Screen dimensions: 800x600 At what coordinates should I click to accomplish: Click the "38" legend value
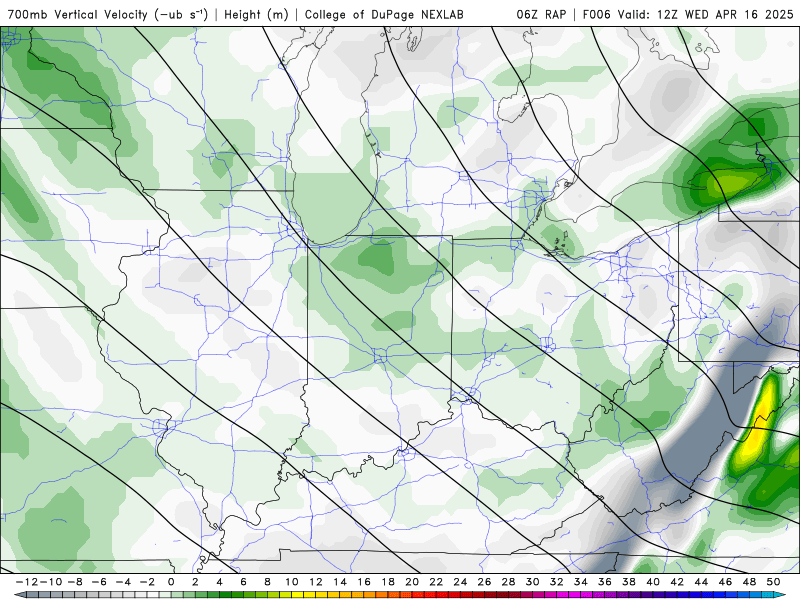[x=629, y=582]
